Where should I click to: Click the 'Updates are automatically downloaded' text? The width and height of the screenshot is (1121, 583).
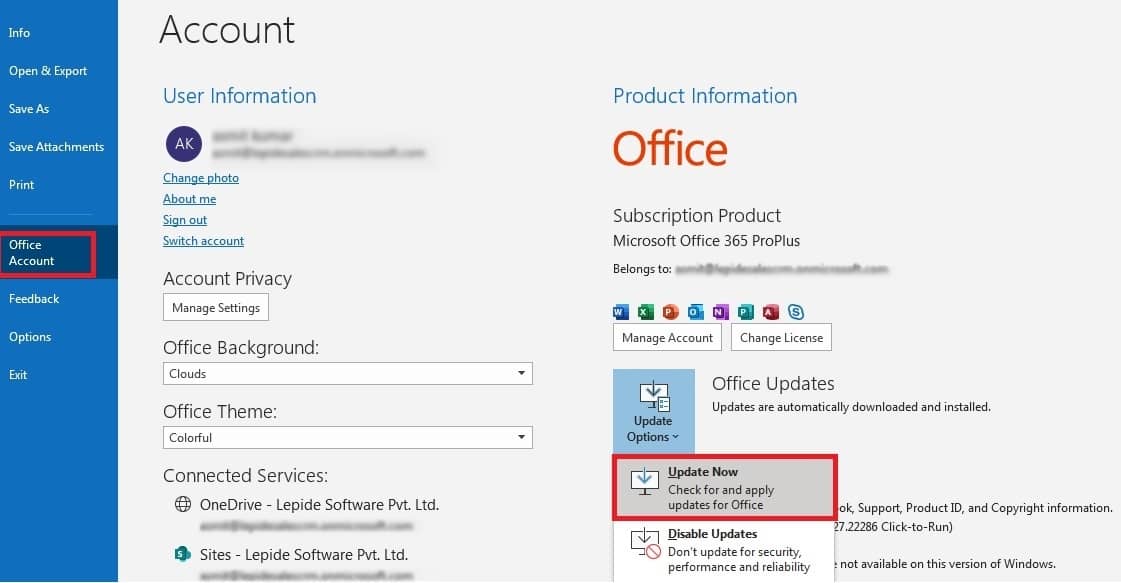click(851, 407)
